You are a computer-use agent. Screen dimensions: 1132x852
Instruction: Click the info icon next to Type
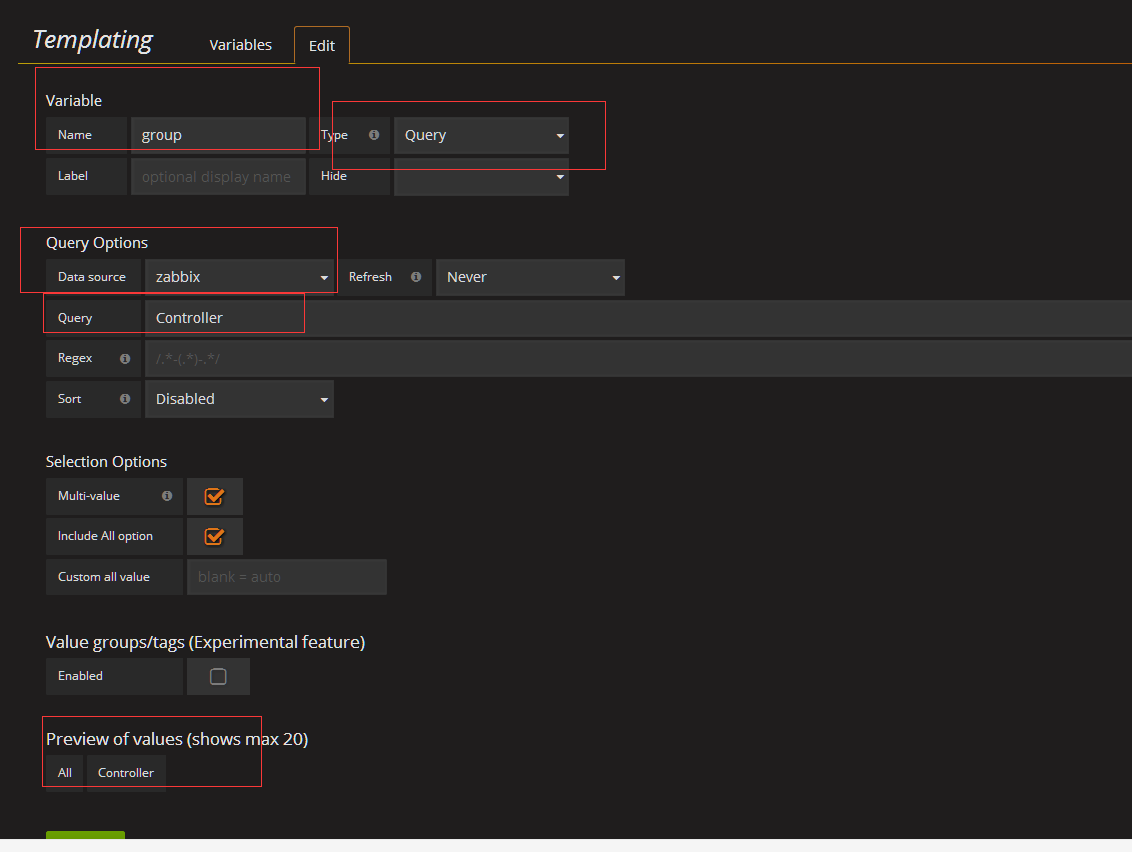[x=374, y=135]
